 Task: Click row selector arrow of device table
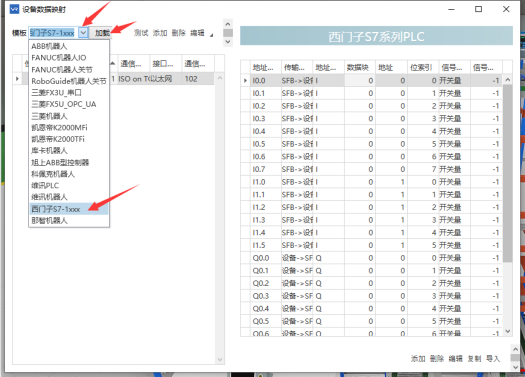[x=17, y=79]
